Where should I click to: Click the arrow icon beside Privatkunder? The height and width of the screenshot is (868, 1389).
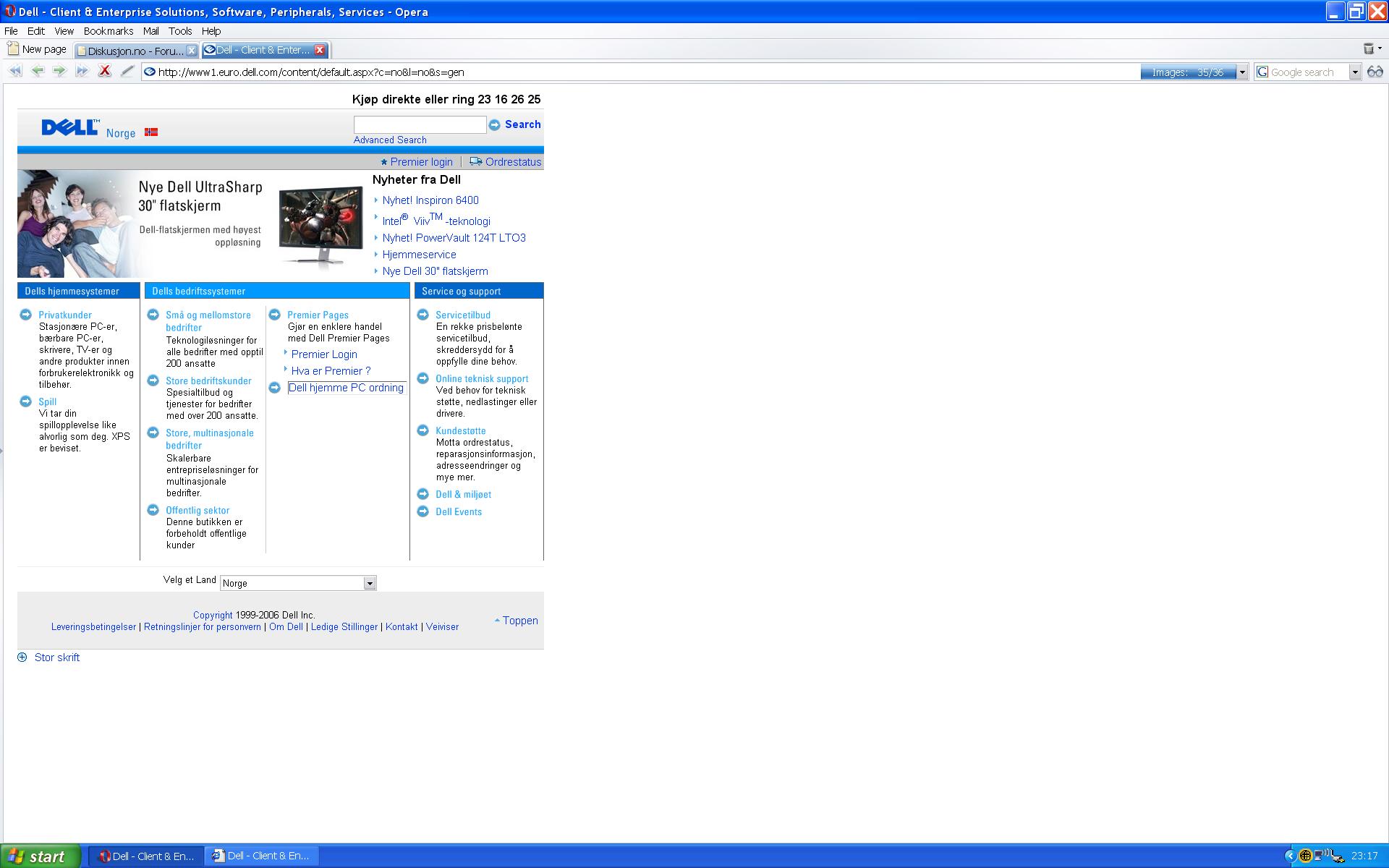pyautogui.click(x=26, y=315)
